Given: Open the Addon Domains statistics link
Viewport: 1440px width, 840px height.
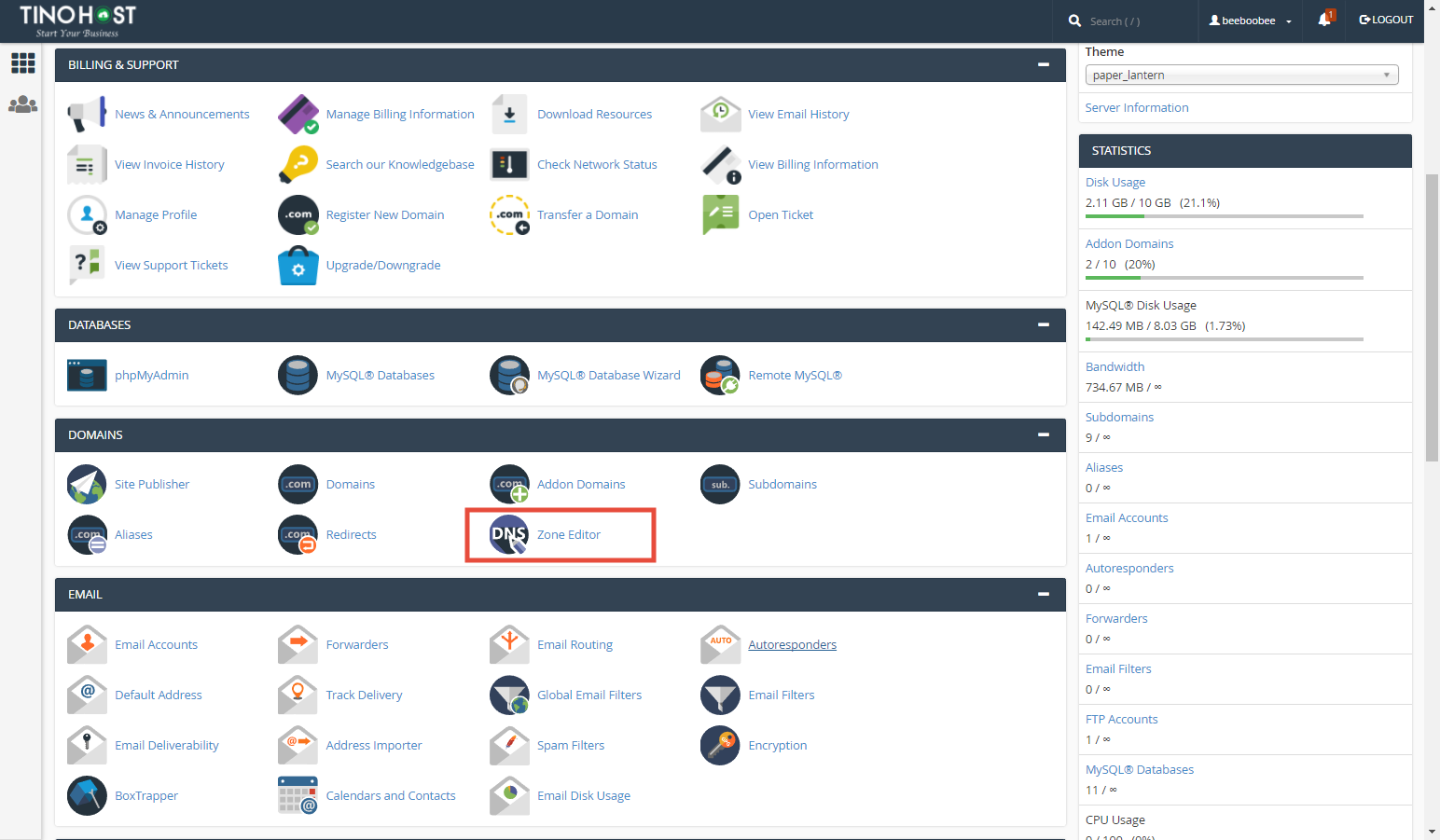Looking at the screenshot, I should pos(1129,244).
